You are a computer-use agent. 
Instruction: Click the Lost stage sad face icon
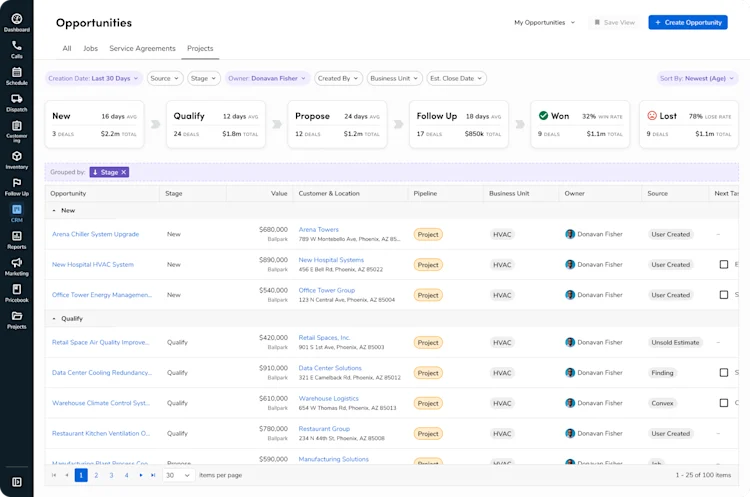(651, 115)
